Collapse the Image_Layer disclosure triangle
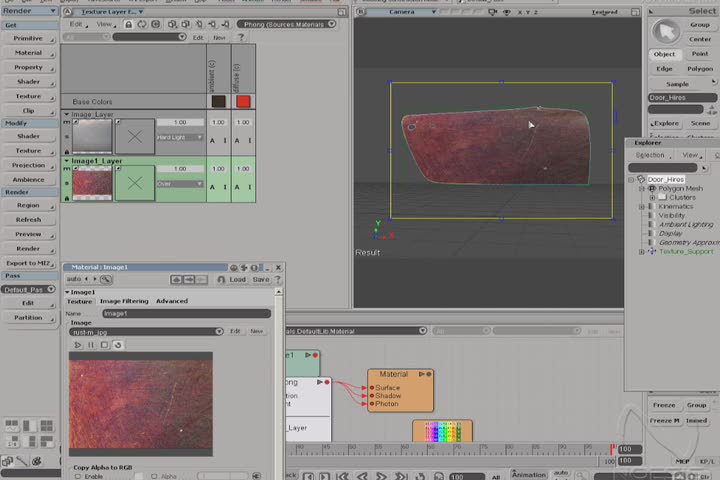 tap(67, 114)
